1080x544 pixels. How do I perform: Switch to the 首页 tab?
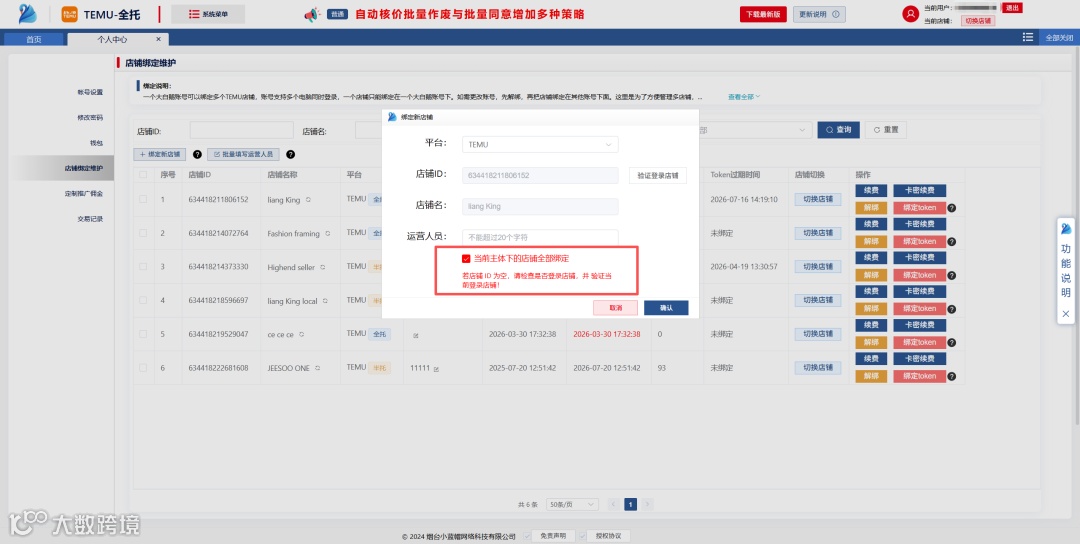click(34, 39)
